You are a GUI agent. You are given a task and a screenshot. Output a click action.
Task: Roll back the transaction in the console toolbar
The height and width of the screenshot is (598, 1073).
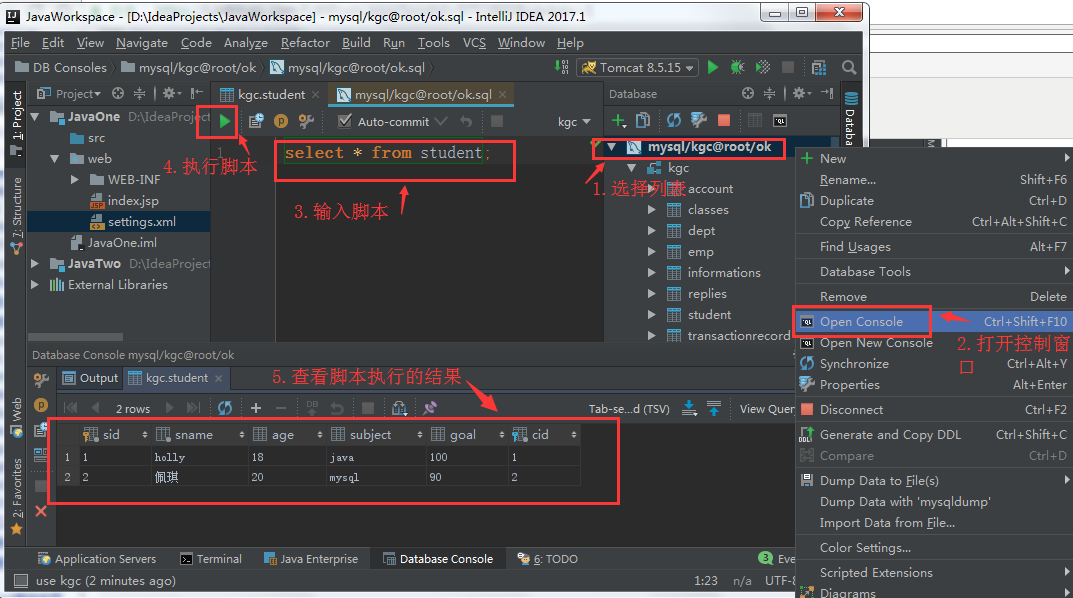(466, 122)
